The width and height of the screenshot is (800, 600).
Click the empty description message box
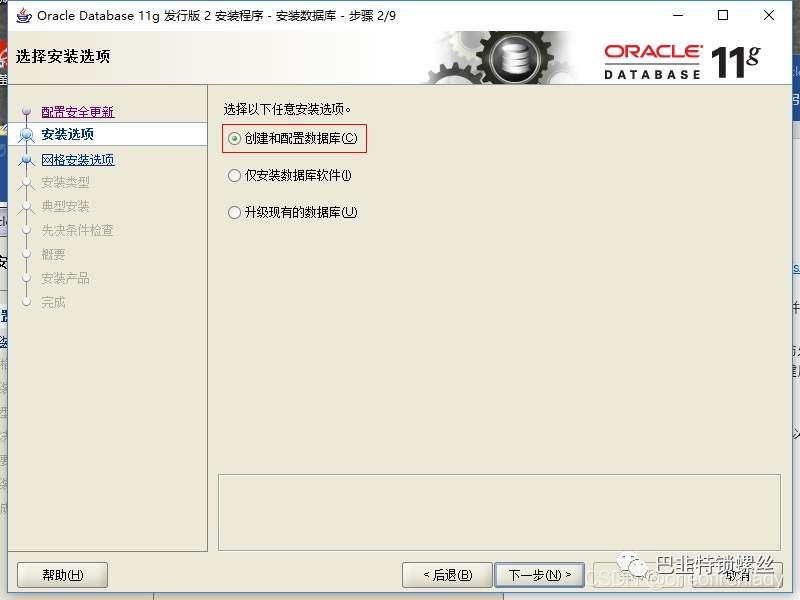coord(499,513)
